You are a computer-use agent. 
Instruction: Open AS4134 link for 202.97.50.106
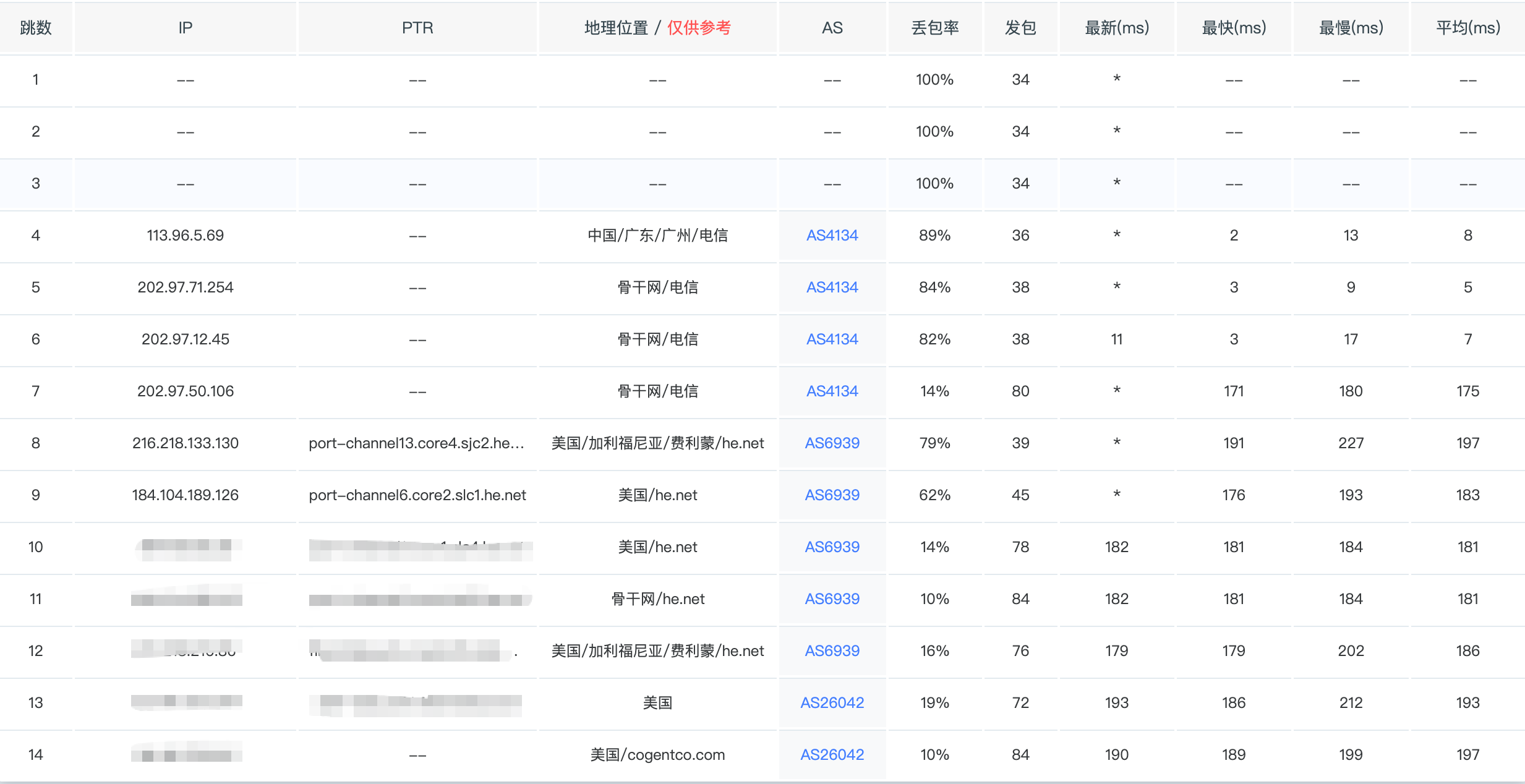pyautogui.click(x=832, y=391)
